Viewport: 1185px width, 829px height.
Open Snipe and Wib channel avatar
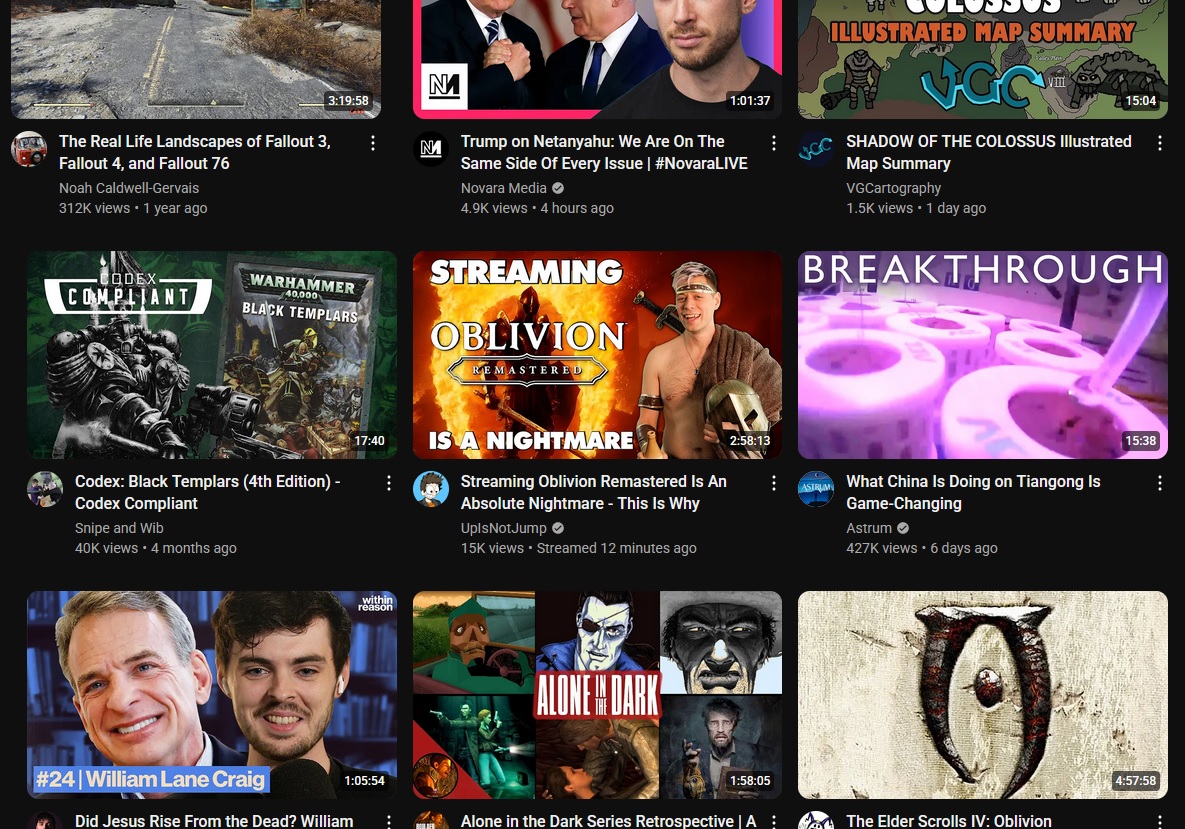point(45,489)
